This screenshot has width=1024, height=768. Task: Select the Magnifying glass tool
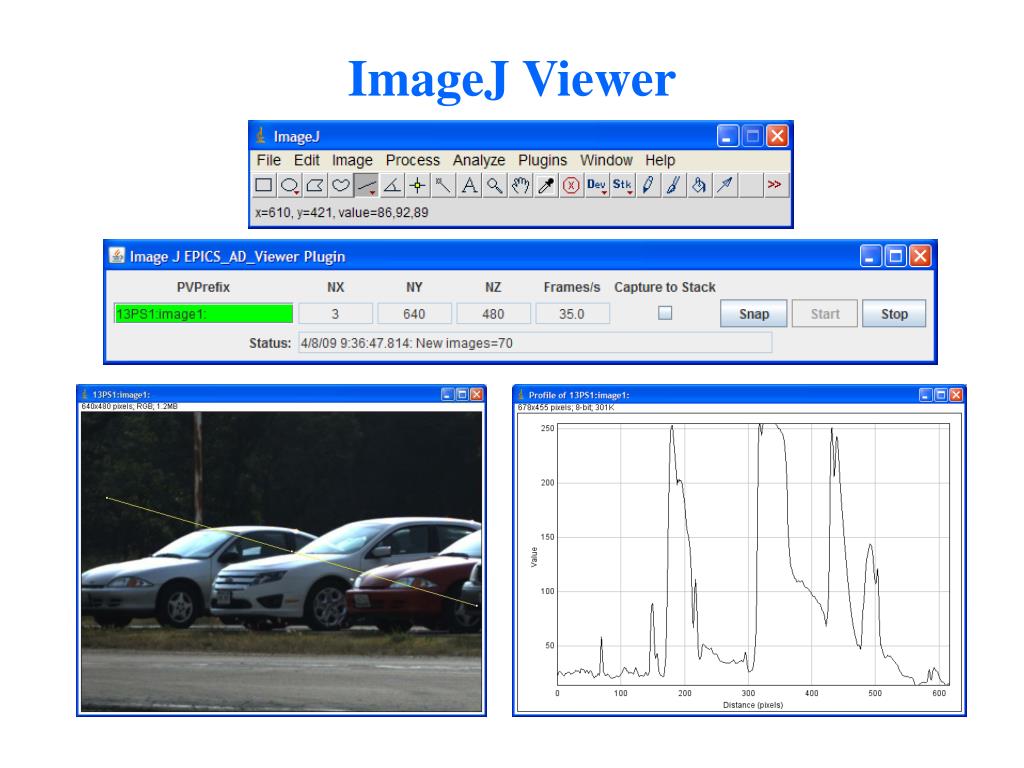coord(494,185)
